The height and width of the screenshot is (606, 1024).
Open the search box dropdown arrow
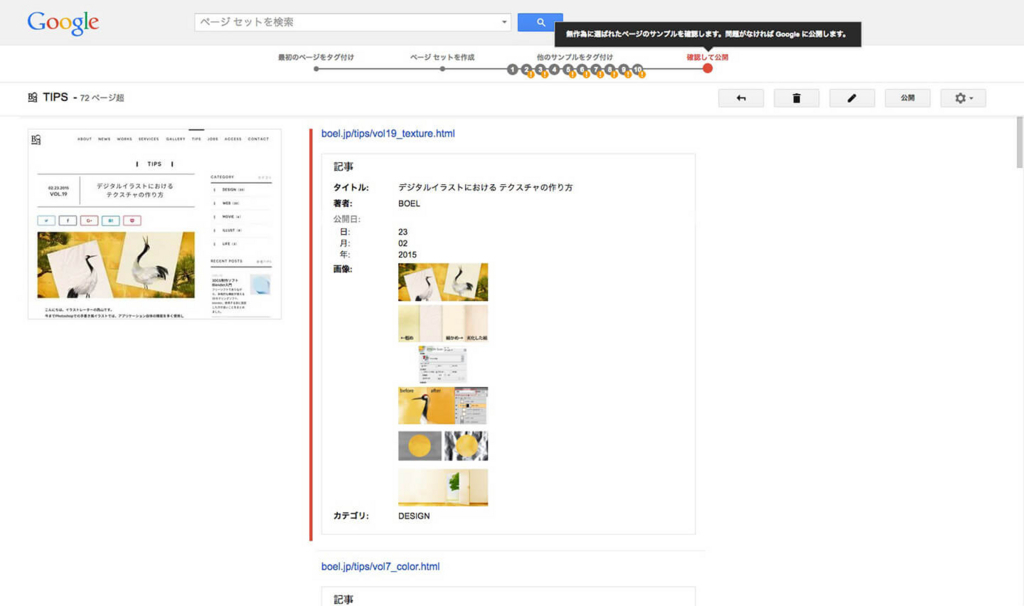(x=504, y=22)
